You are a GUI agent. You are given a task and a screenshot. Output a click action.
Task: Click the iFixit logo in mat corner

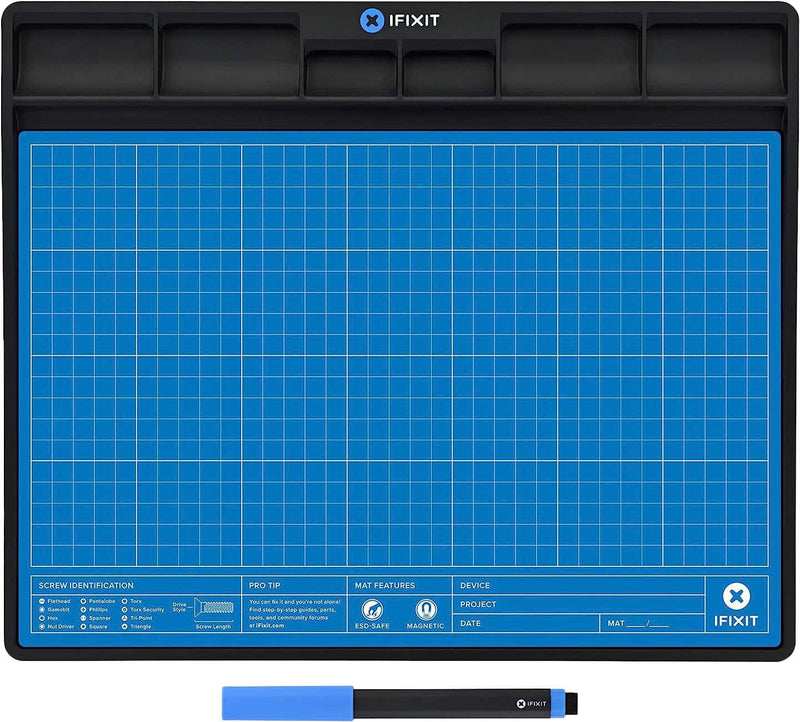[736, 605]
